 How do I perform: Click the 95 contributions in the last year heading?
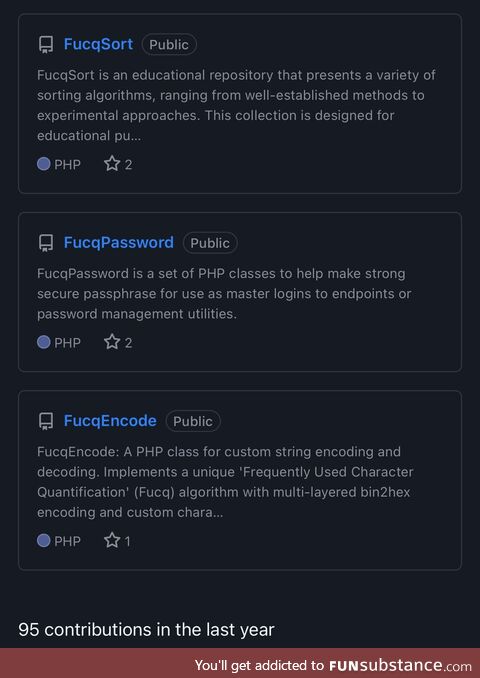tap(146, 630)
